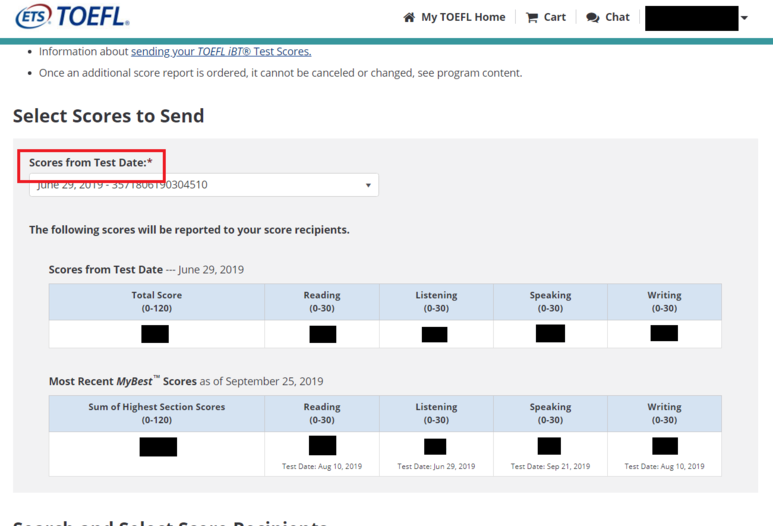This screenshot has height=526, width=773.
Task: Click the chat bubbles icon
Action: coord(593,18)
